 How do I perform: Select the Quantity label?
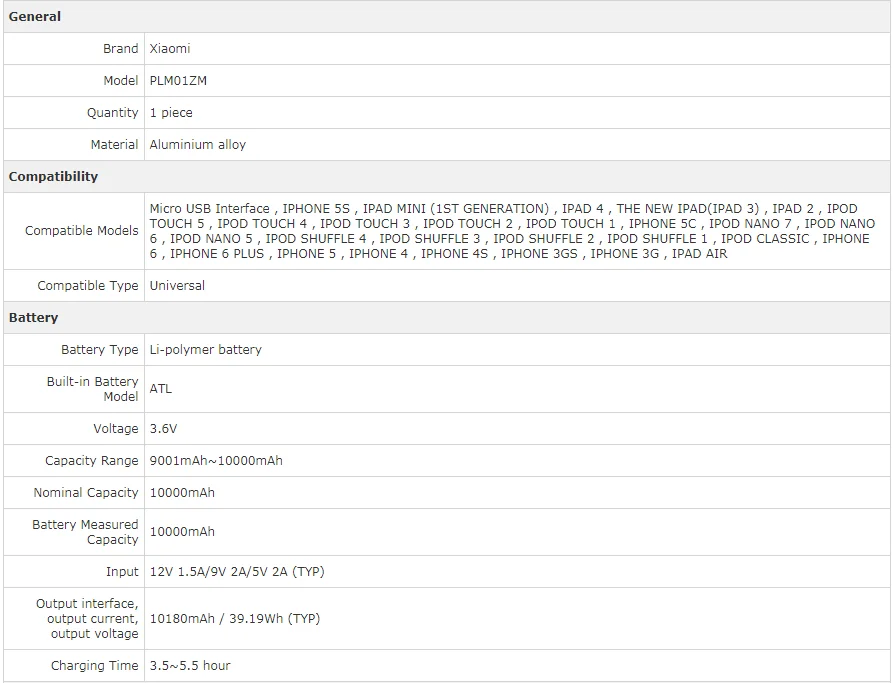point(113,112)
